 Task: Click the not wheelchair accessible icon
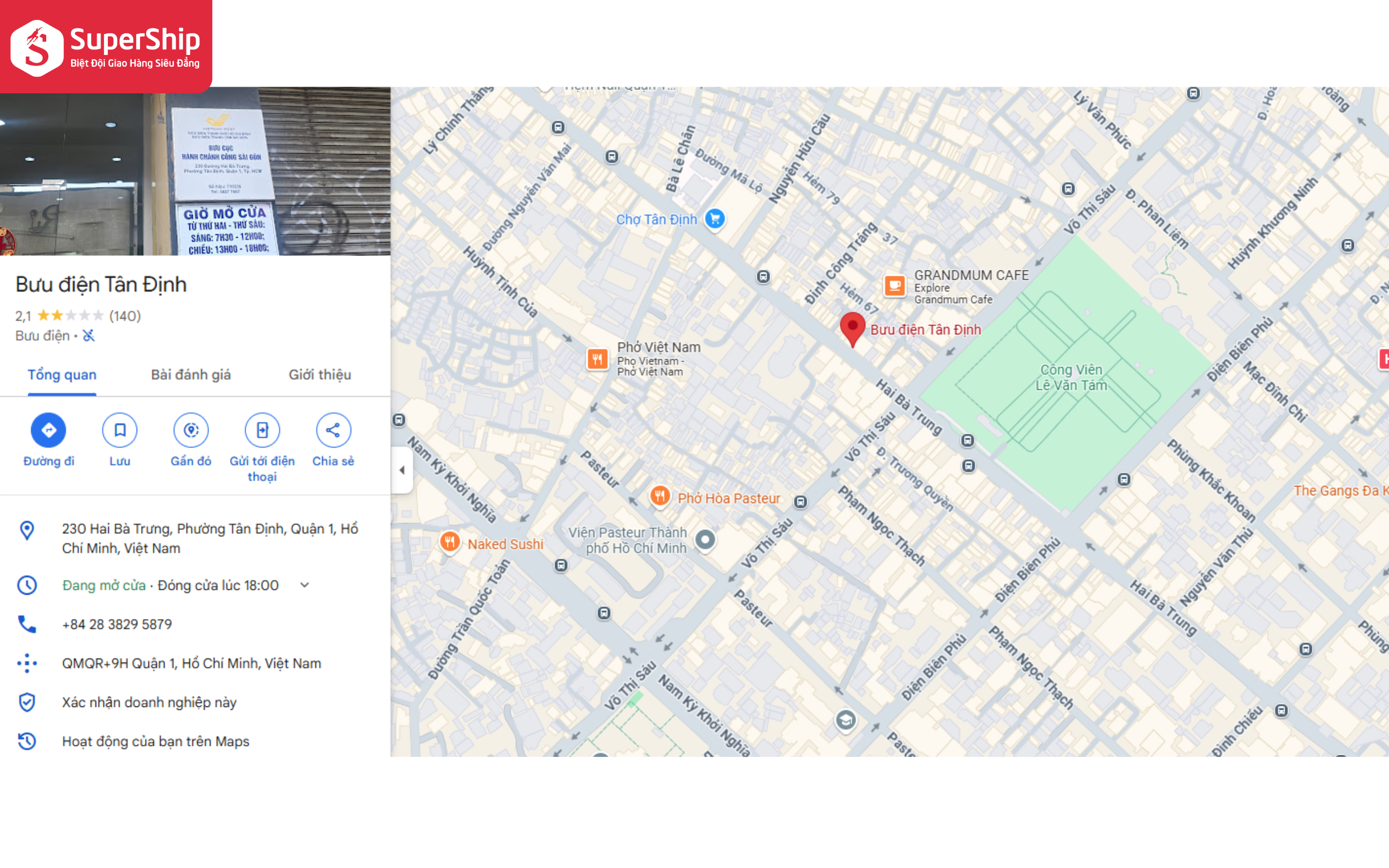pos(88,335)
